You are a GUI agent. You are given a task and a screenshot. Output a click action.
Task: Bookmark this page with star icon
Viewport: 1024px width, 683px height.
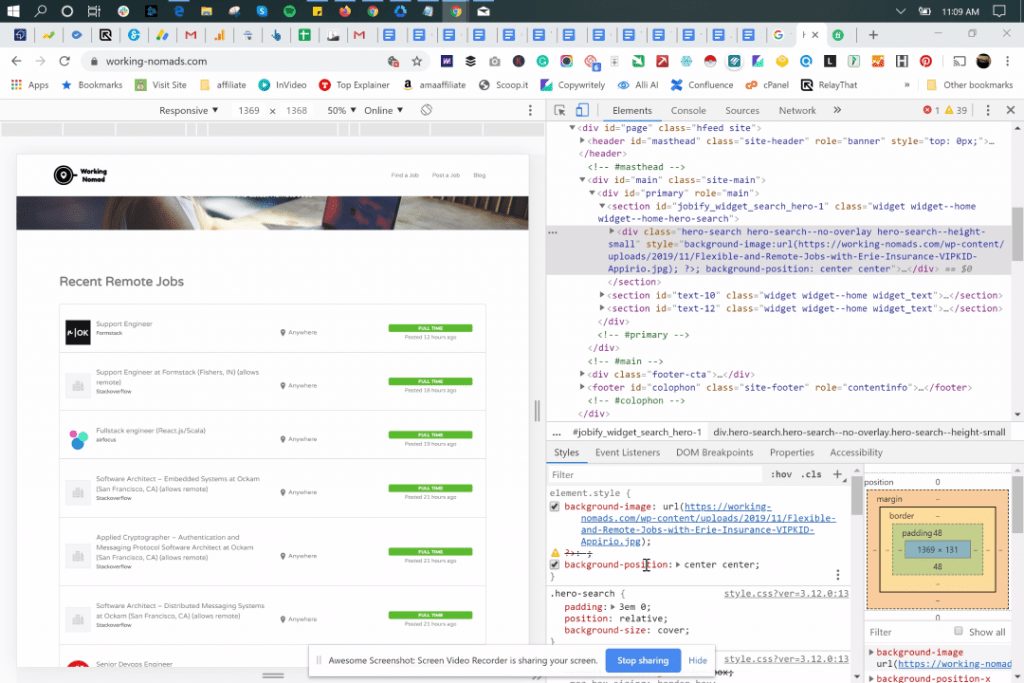click(417, 61)
